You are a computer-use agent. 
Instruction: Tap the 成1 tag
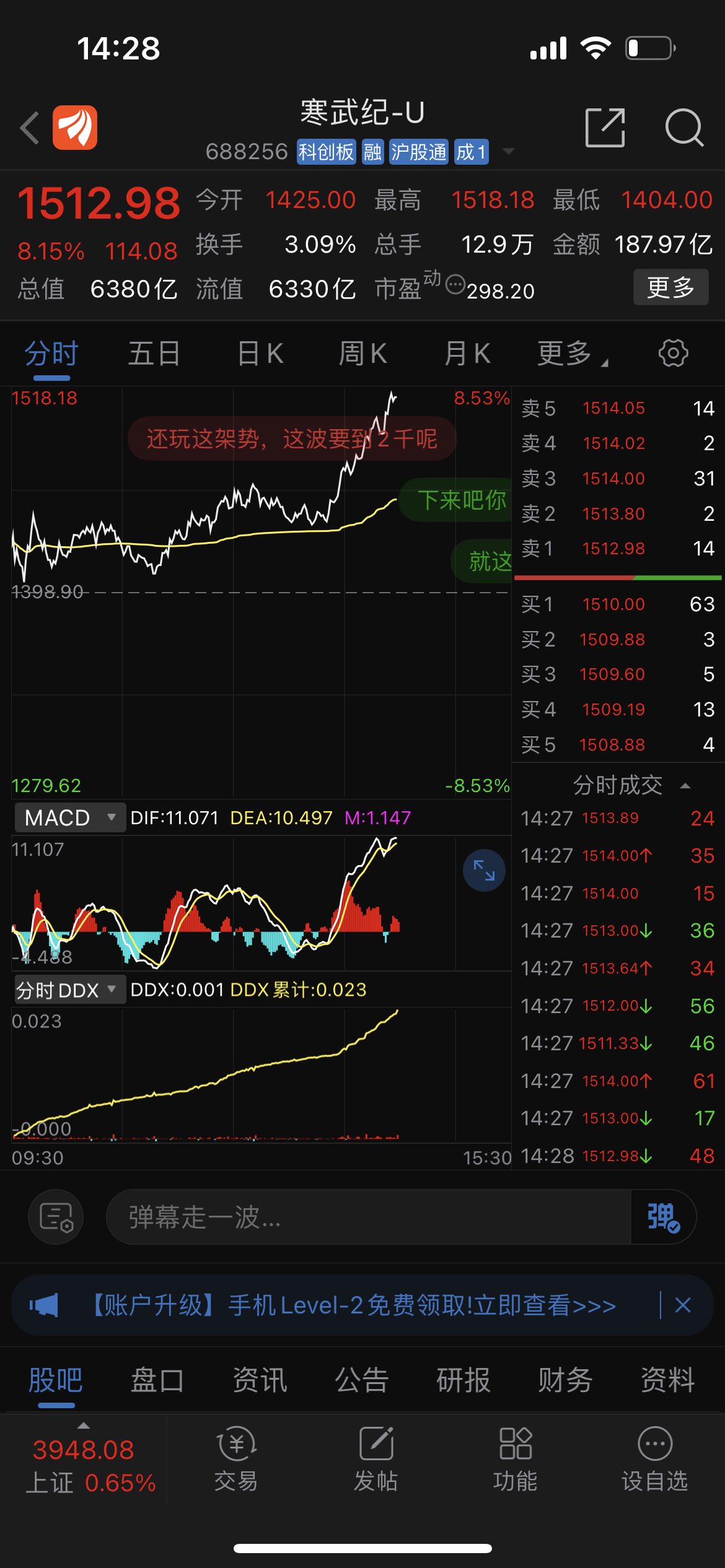pyautogui.click(x=471, y=152)
